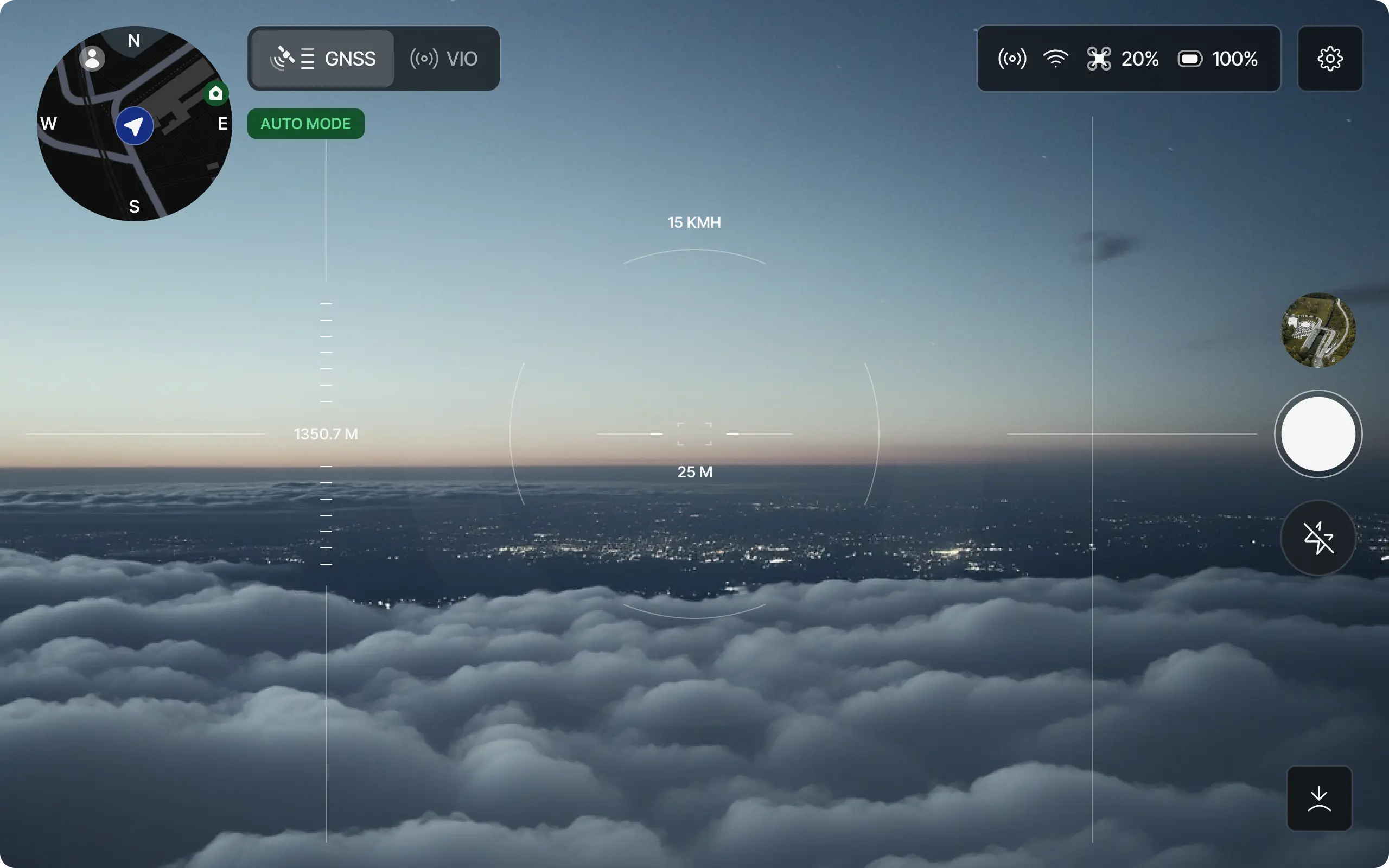The height and width of the screenshot is (868, 1389).
Task: Click the 15 KMH speed readout
Action: point(694,223)
